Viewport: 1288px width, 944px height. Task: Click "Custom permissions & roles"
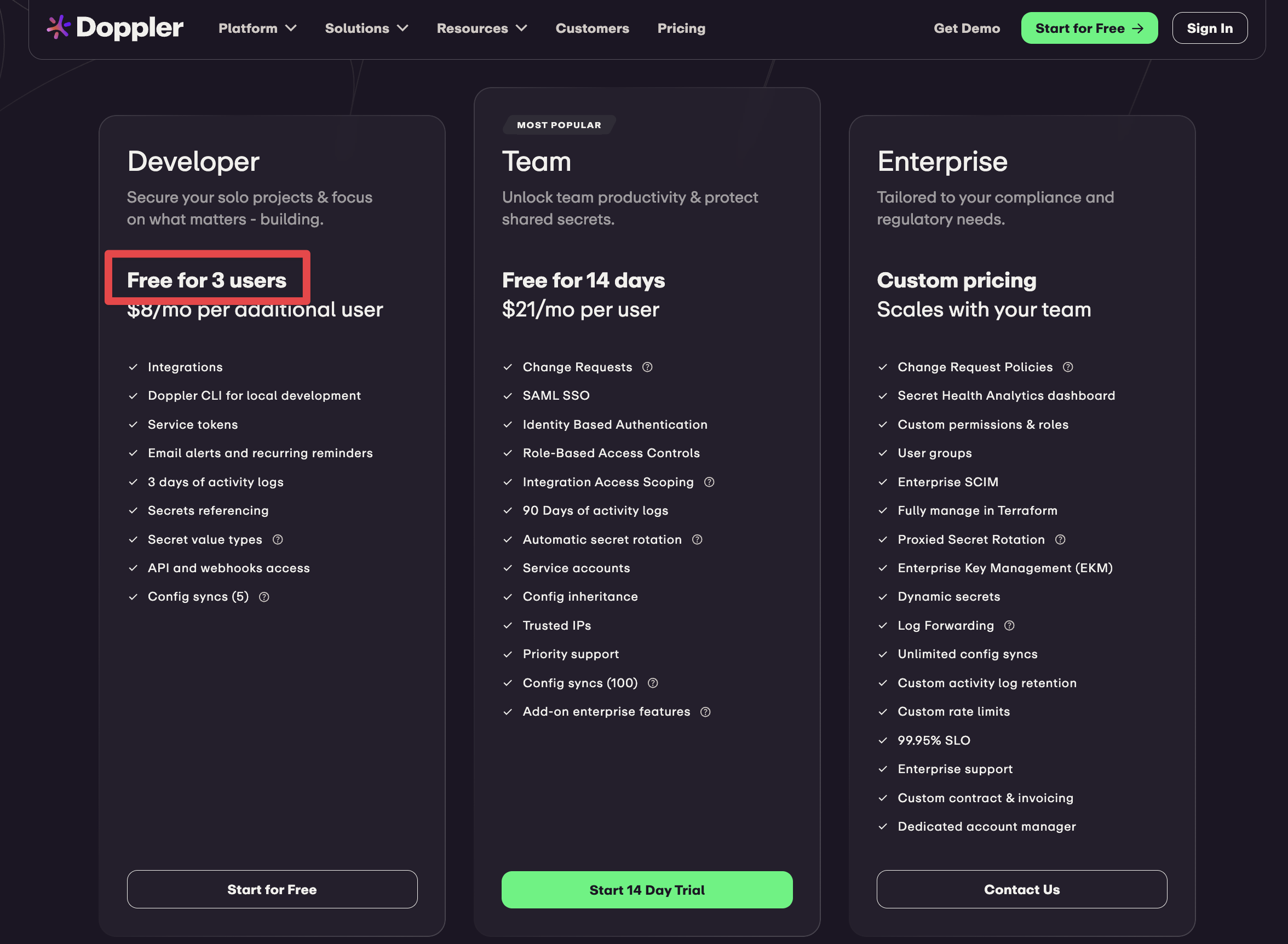(x=983, y=424)
